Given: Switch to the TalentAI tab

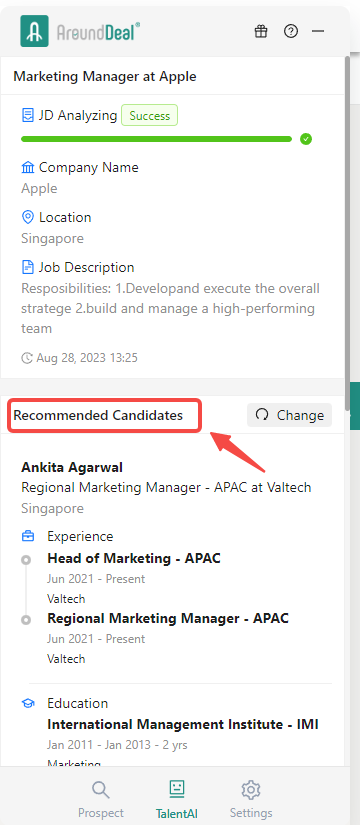Looking at the screenshot, I should (x=177, y=799).
